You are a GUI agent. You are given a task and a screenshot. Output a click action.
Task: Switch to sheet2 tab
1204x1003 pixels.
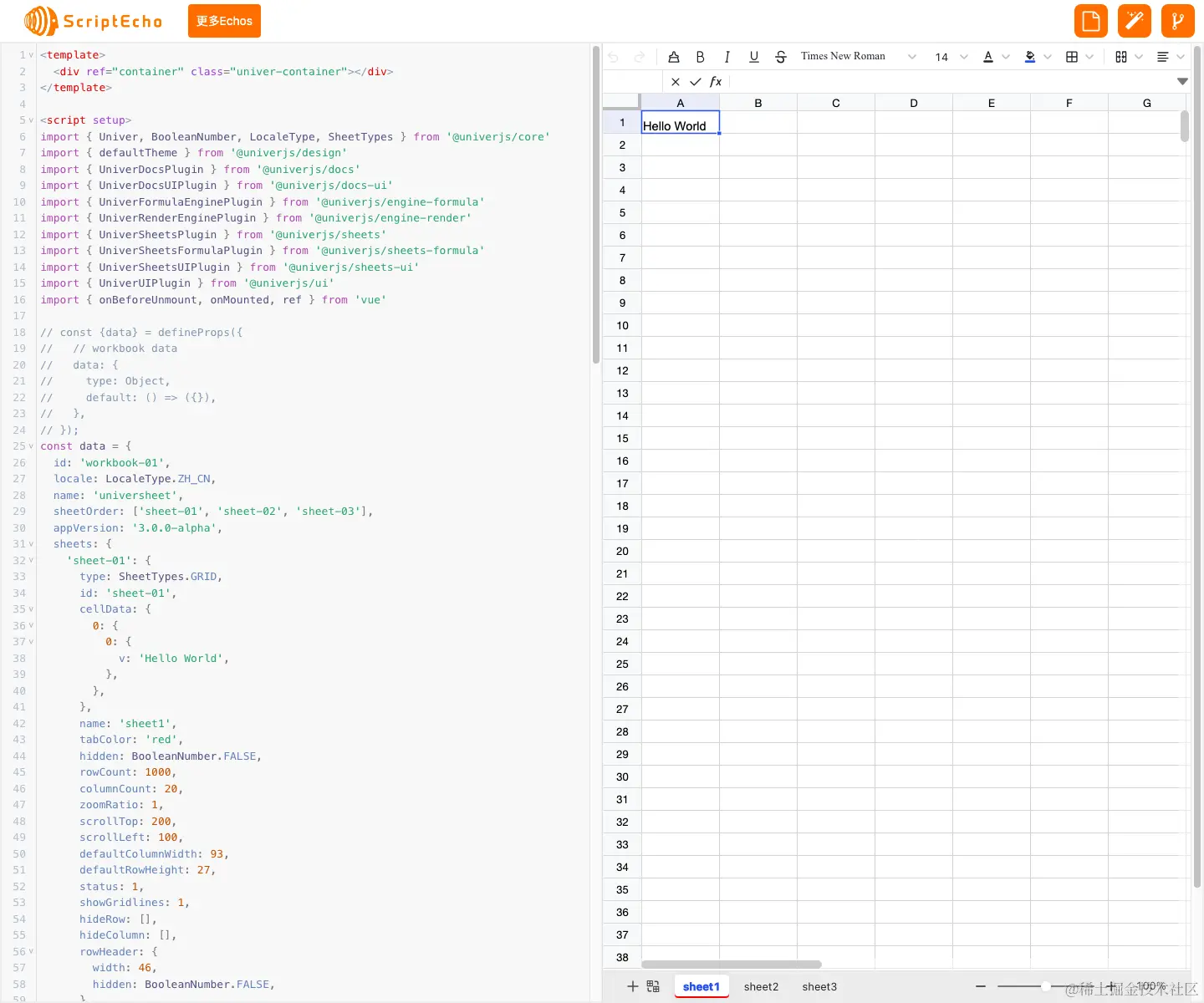pos(761,986)
